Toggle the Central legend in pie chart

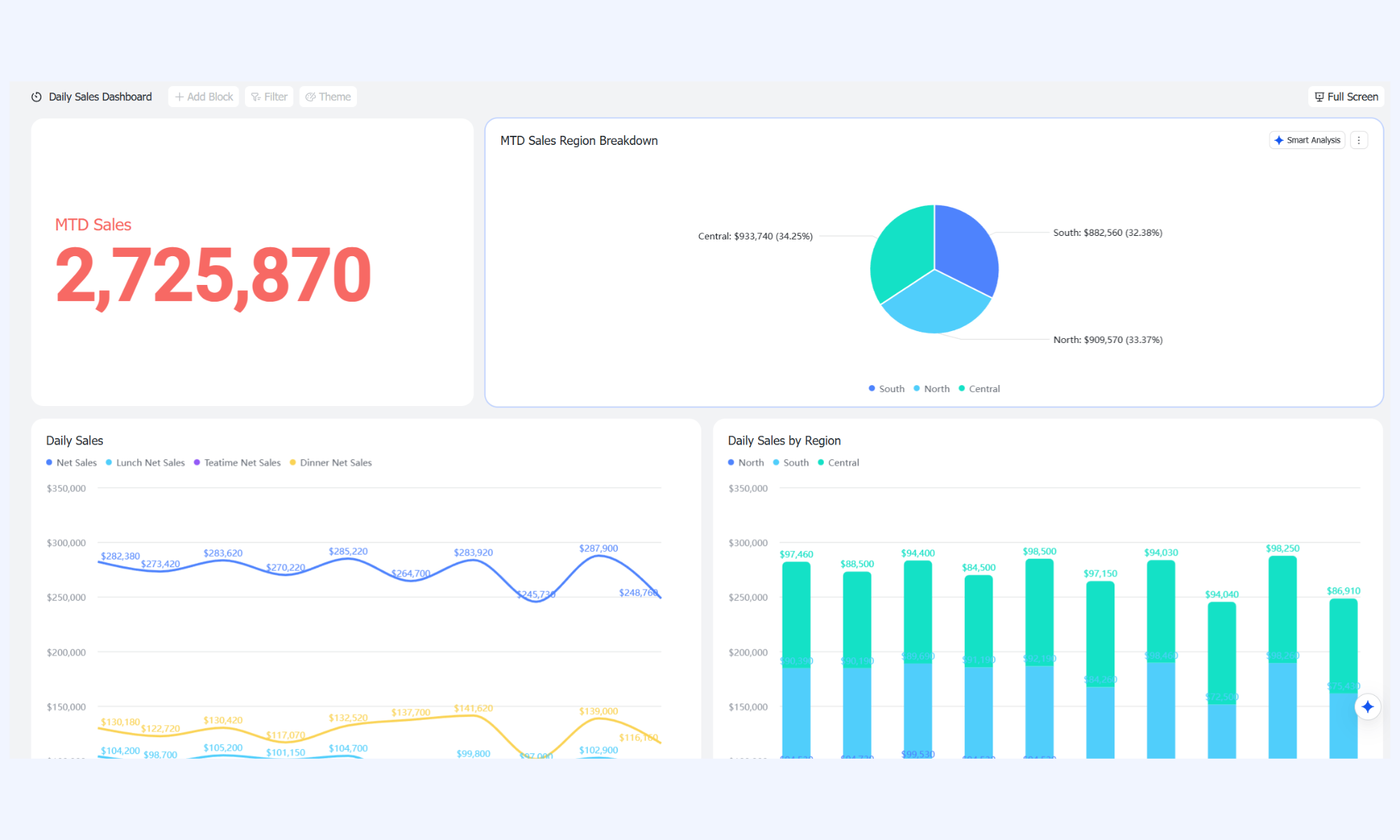pos(979,388)
